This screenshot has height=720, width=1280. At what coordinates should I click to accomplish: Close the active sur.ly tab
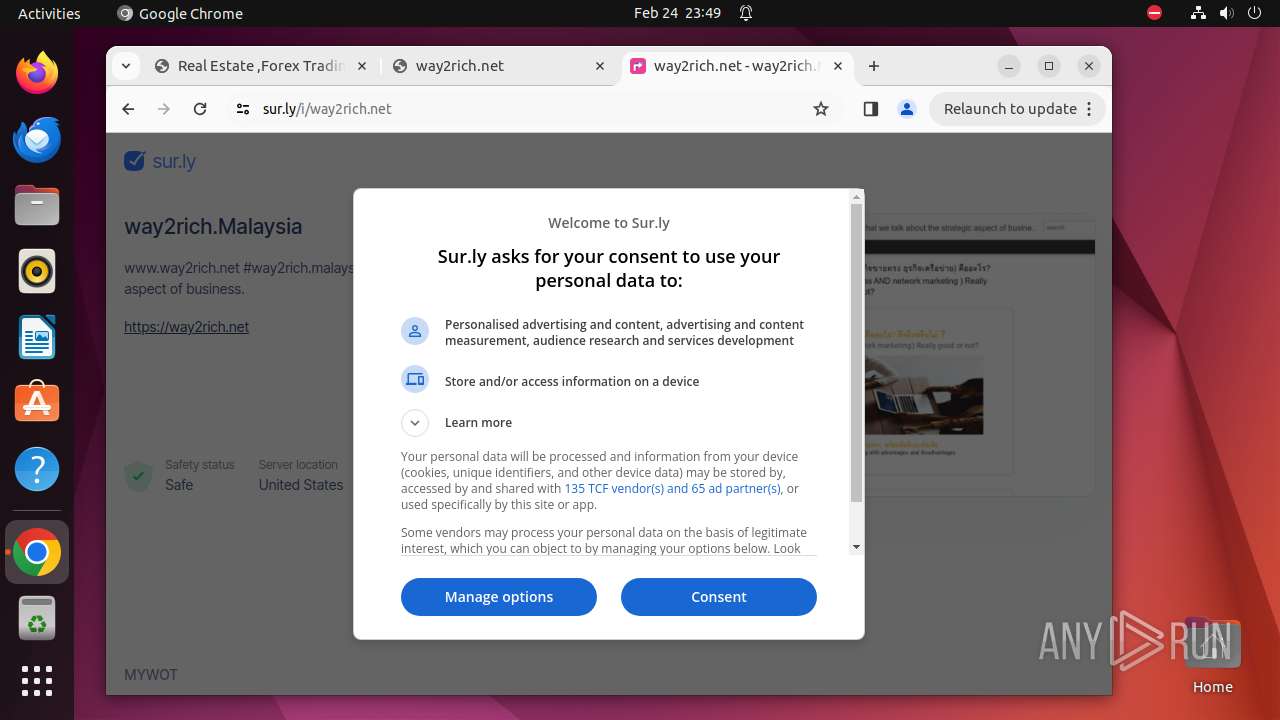pos(838,66)
